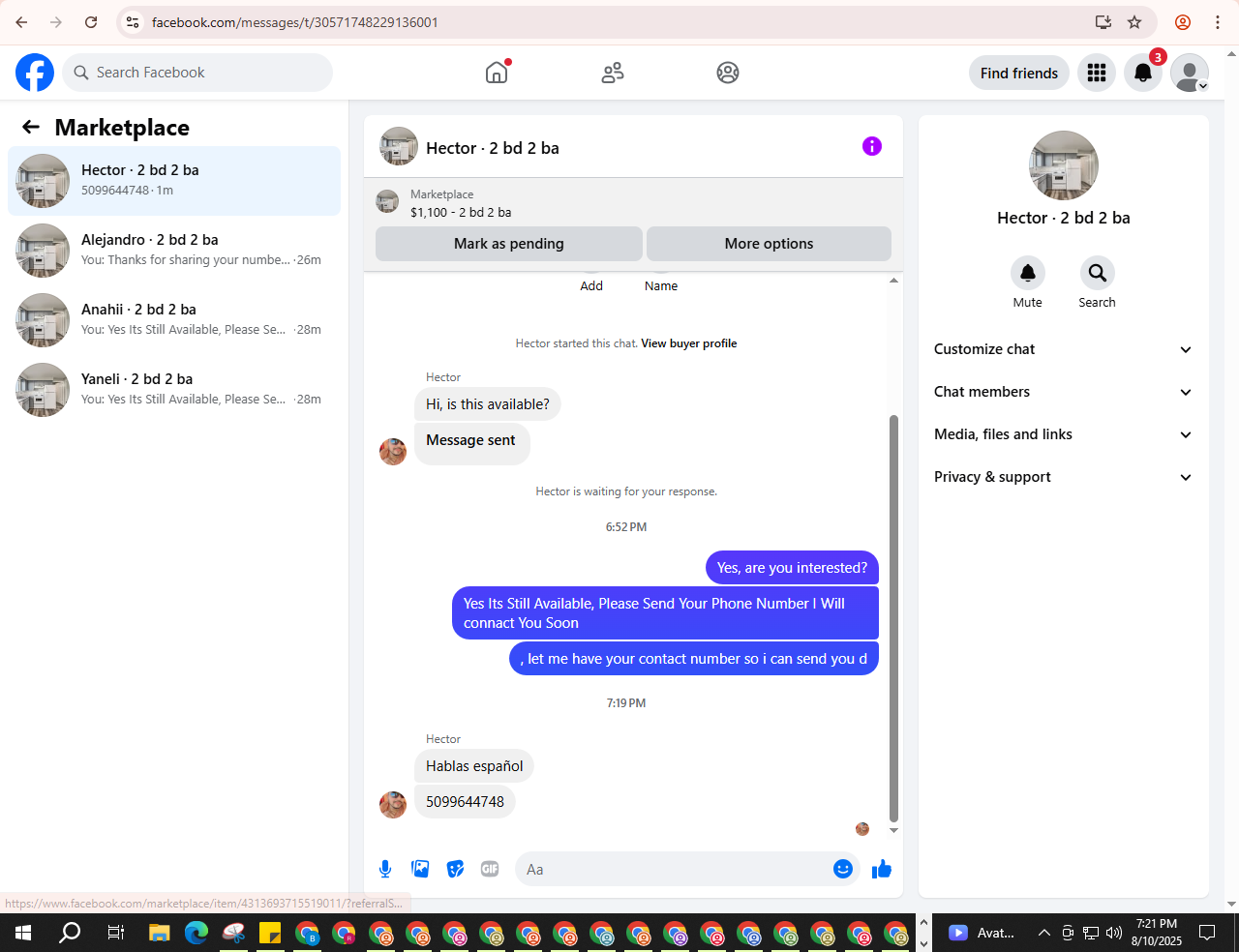1239x952 pixels.
Task: Open Anahii conversation in list
Action: pyautogui.click(x=174, y=320)
